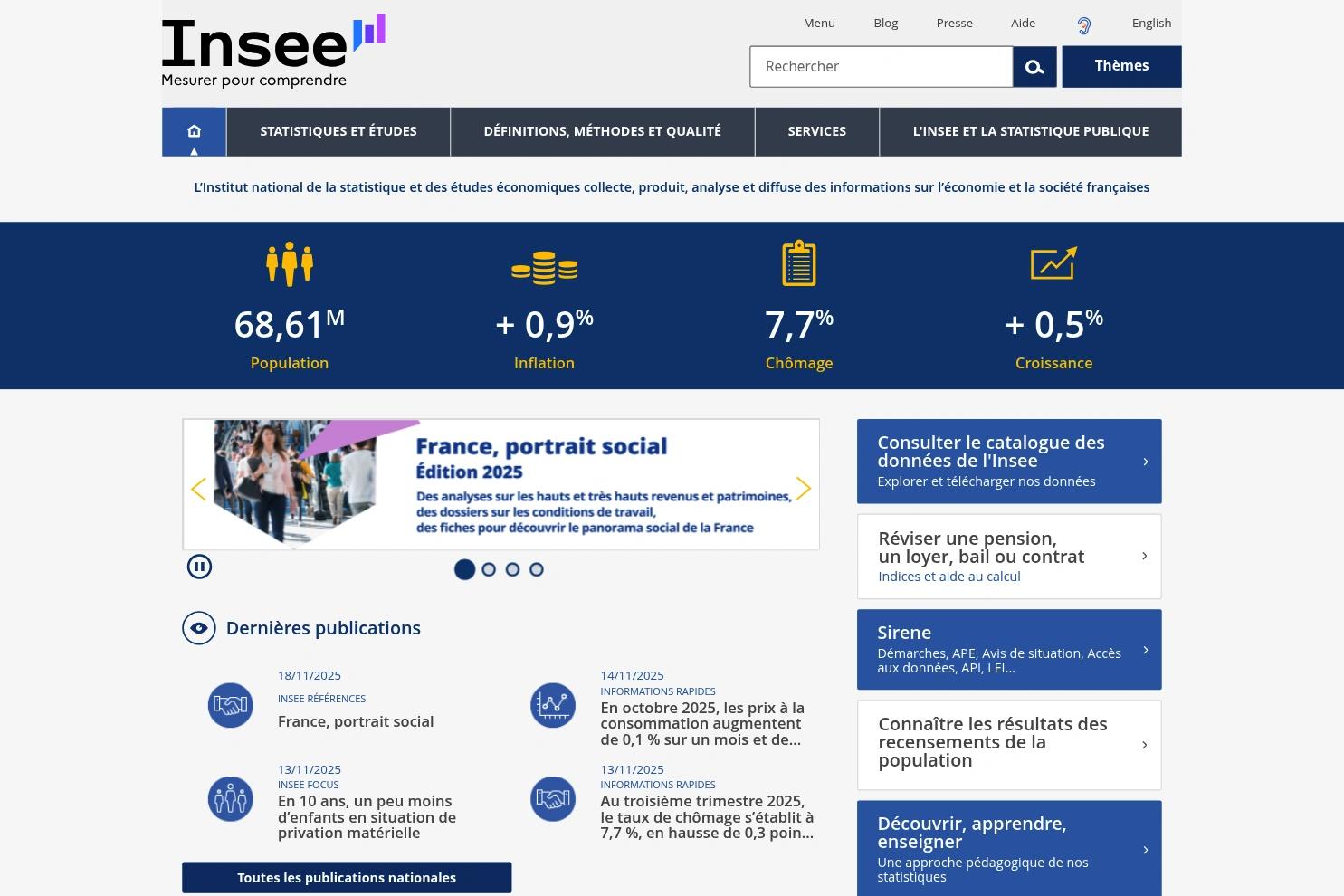
Task: Click the 18/11/2025 publication date
Action: 310,676
